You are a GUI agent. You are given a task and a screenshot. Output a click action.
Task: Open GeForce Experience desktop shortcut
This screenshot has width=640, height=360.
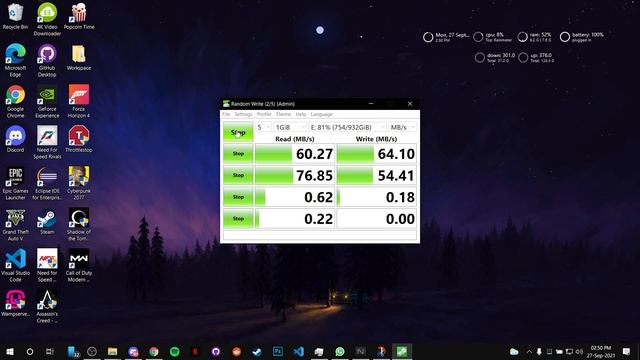click(x=47, y=101)
